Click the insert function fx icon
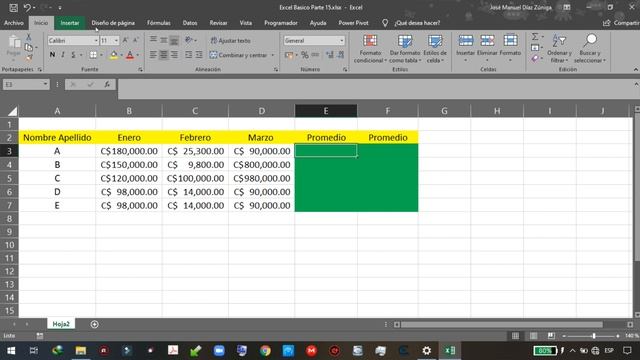This screenshot has width=640, height=360. tap(107, 84)
